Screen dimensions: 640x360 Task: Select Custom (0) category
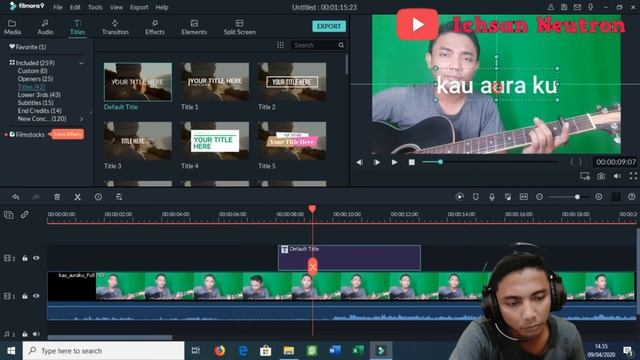click(x=32, y=71)
